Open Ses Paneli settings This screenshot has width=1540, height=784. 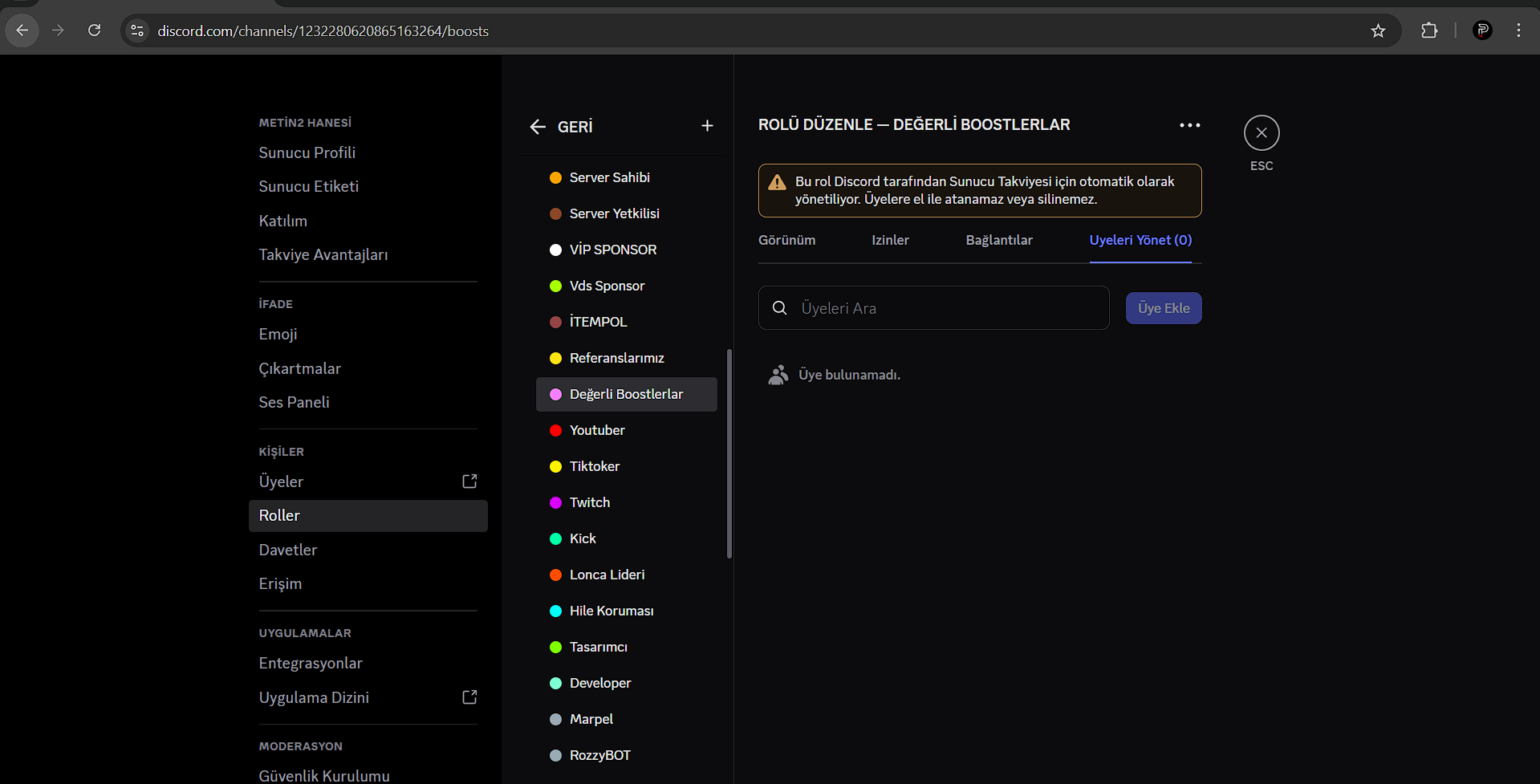368,402
